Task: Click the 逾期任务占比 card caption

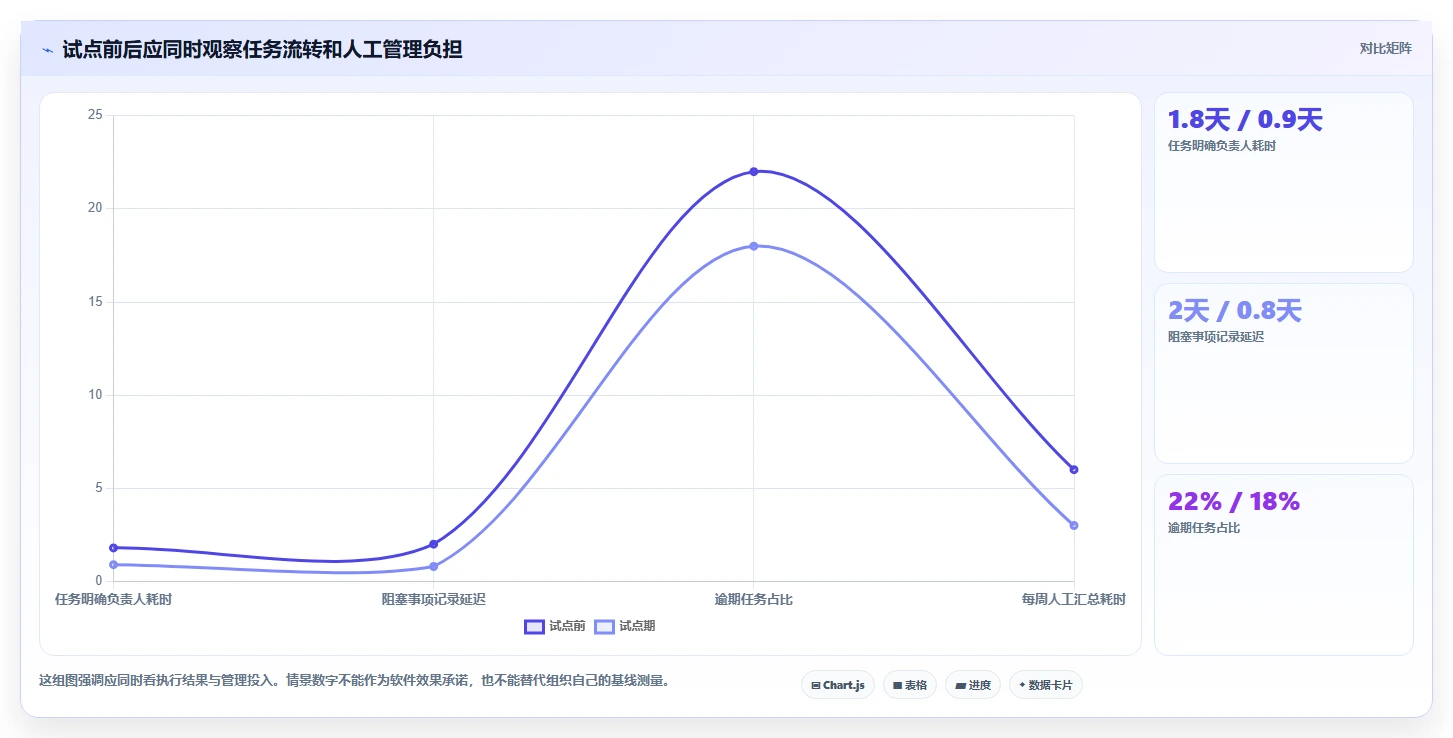Action: click(1204, 528)
